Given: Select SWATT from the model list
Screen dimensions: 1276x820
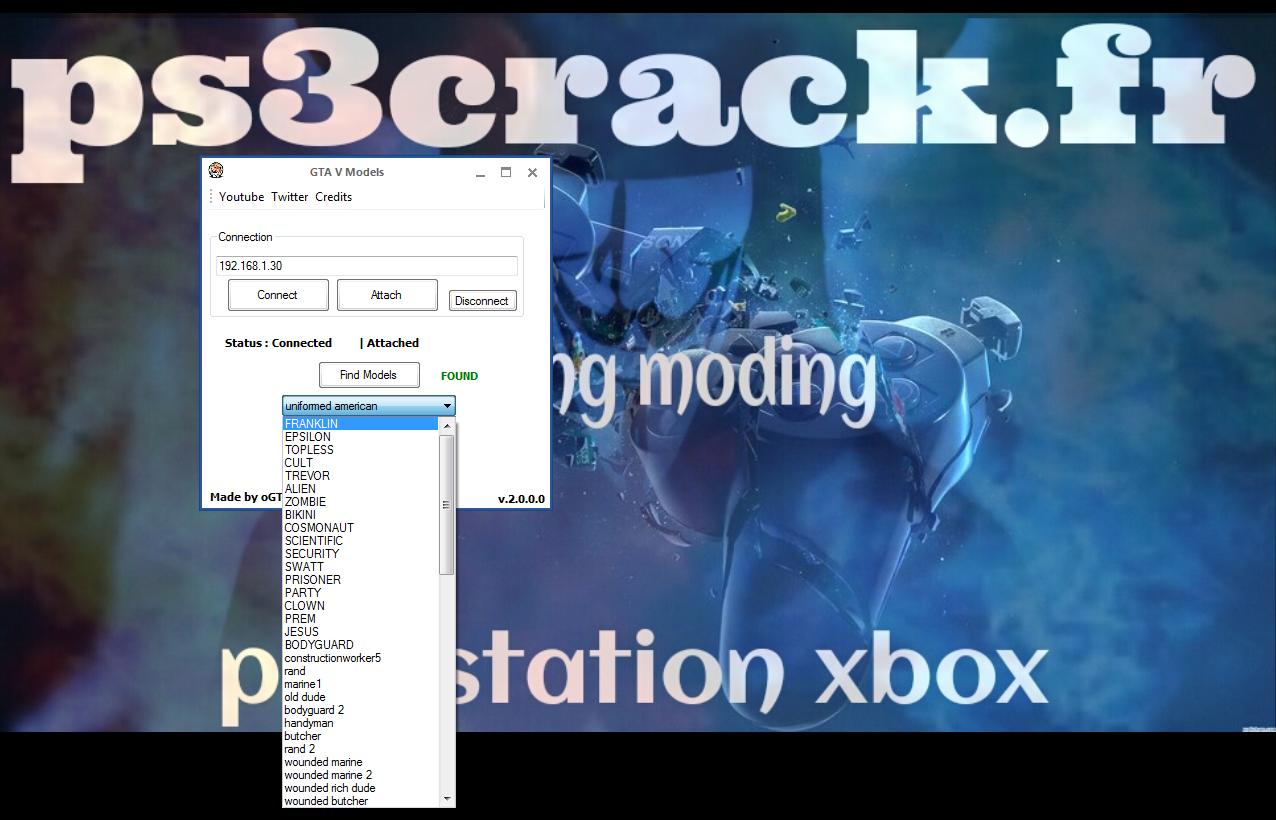Looking at the screenshot, I should click(361, 567).
